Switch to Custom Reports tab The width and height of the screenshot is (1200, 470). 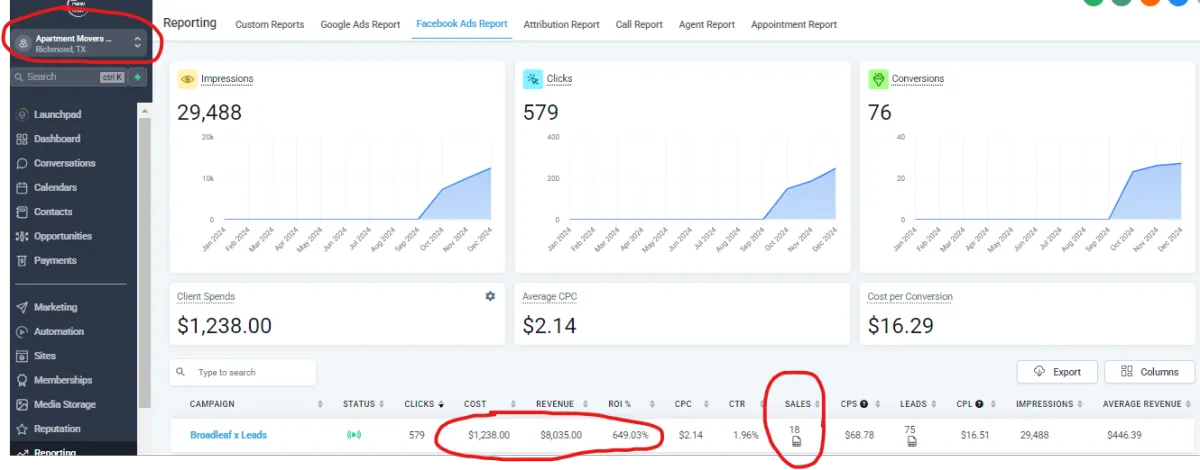[x=270, y=24]
